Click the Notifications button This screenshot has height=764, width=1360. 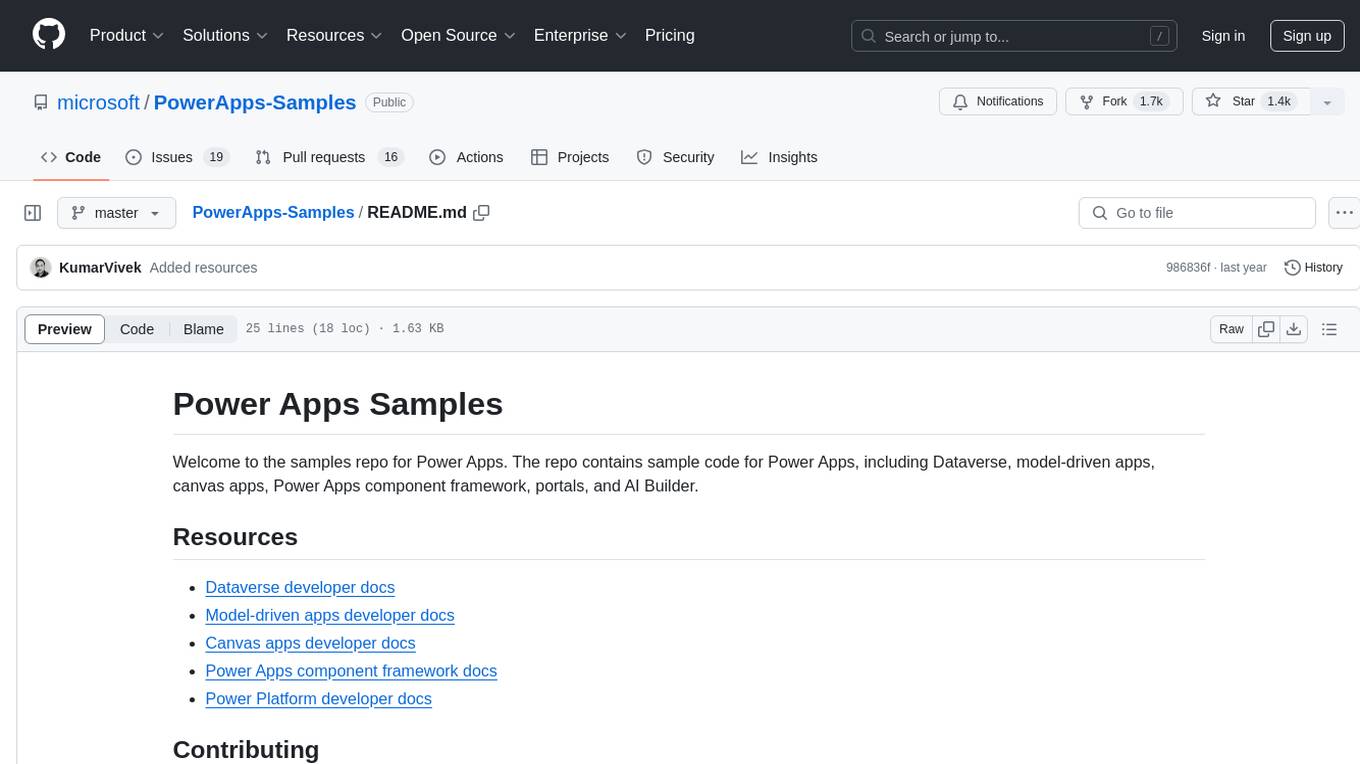coord(998,102)
